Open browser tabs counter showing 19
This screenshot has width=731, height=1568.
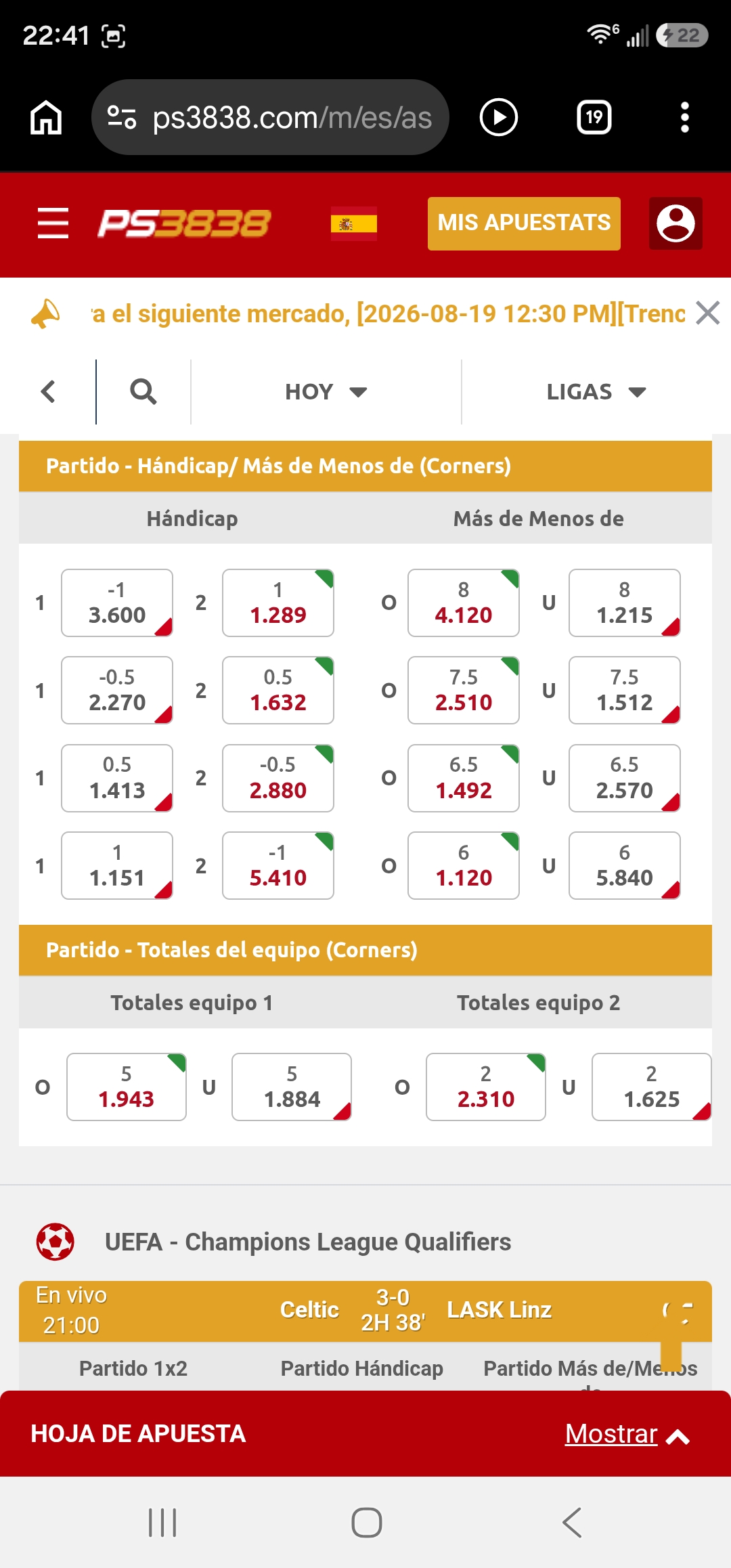(x=594, y=117)
